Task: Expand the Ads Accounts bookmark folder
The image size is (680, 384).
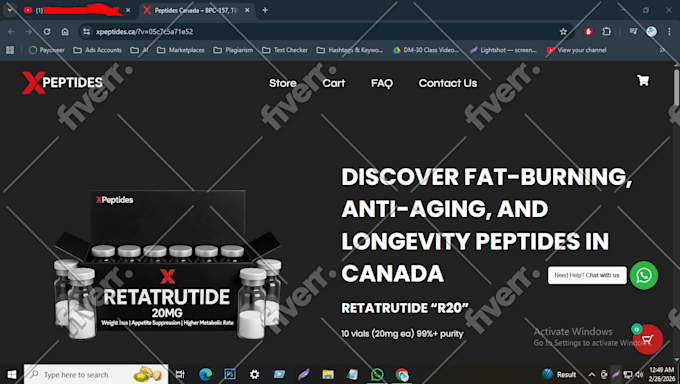Action: [98, 50]
